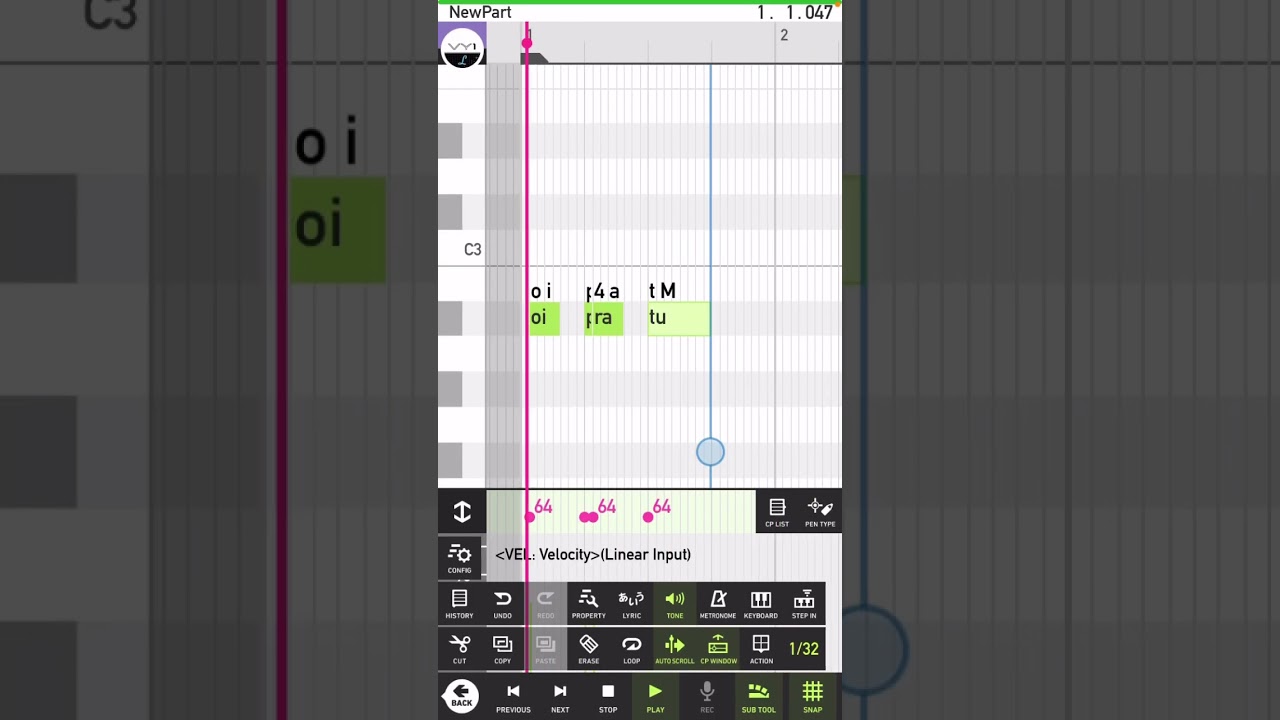Stop playback
The image size is (1280, 720).
click(x=608, y=697)
